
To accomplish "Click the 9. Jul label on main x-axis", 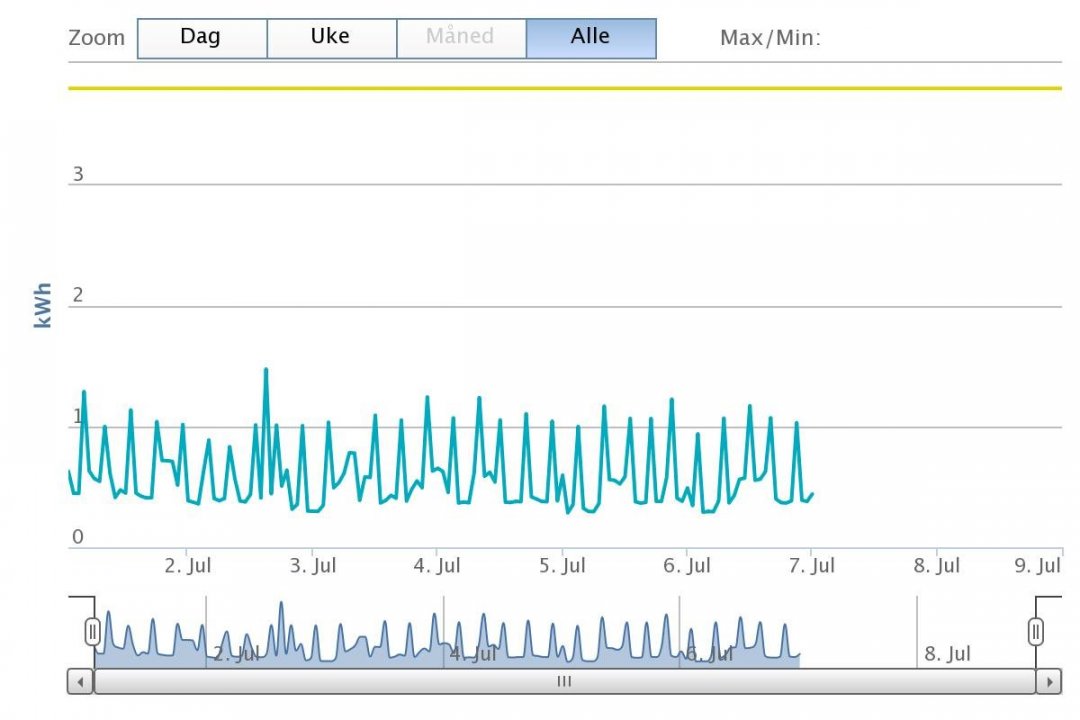I will pos(1037,566).
